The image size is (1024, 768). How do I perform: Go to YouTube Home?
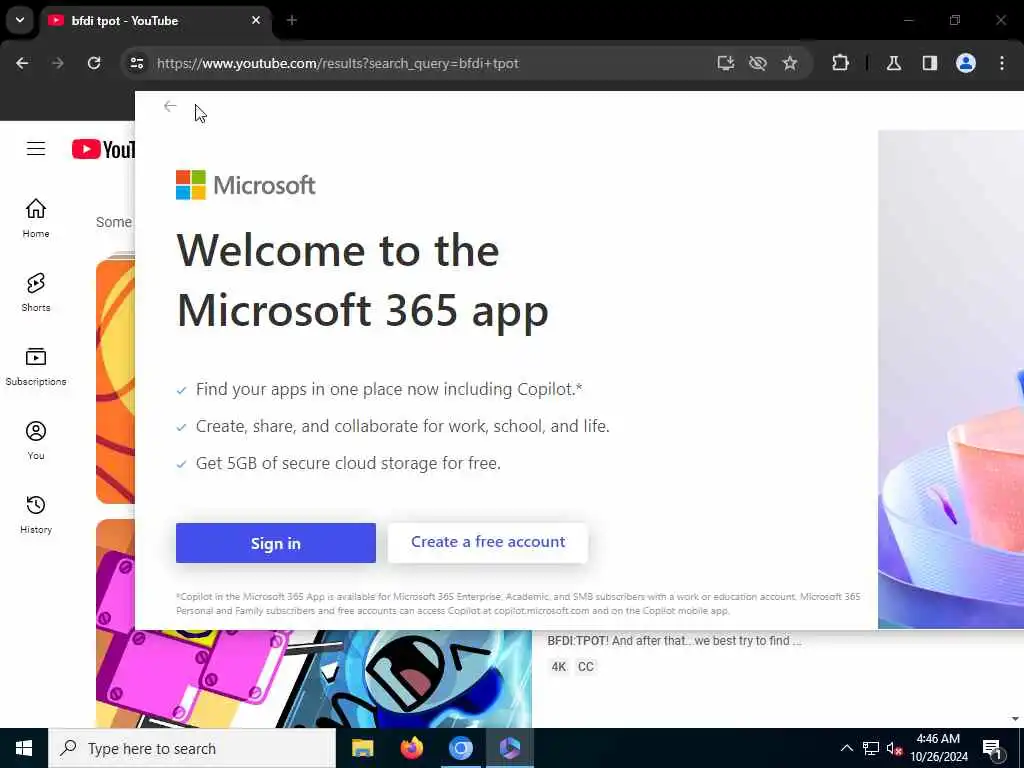pos(36,218)
